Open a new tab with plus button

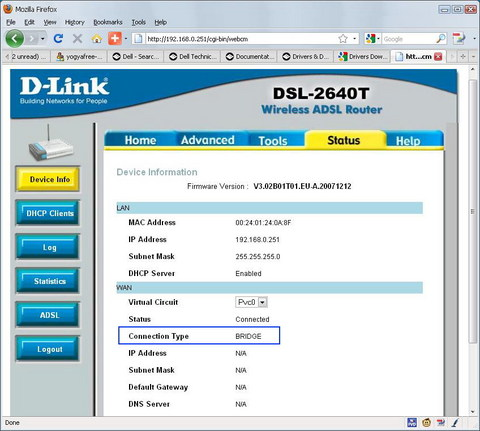[463, 57]
